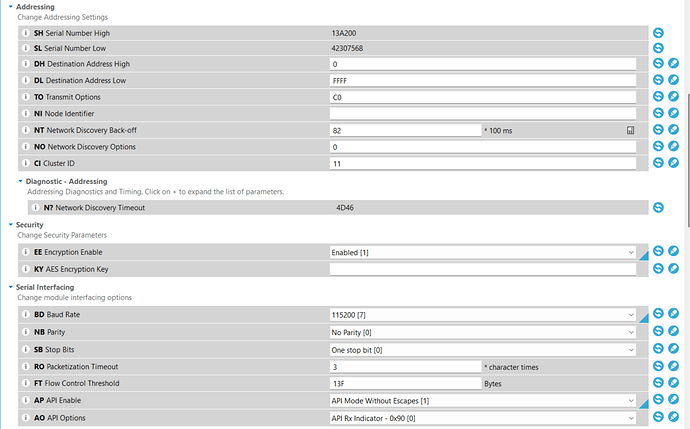Collapse the Addressing section
The width and height of the screenshot is (690, 429).
click(x=10, y=7)
